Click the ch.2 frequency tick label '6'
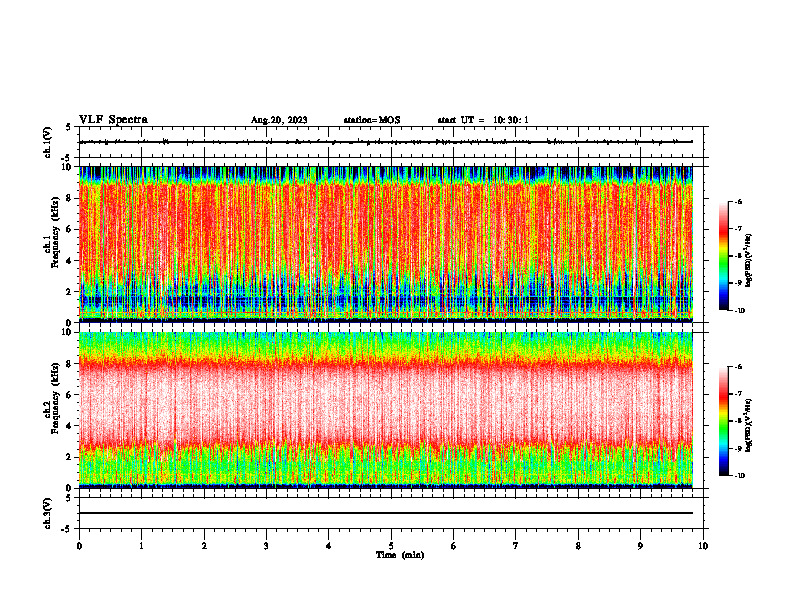The image size is (792, 612). pyautogui.click(x=69, y=395)
